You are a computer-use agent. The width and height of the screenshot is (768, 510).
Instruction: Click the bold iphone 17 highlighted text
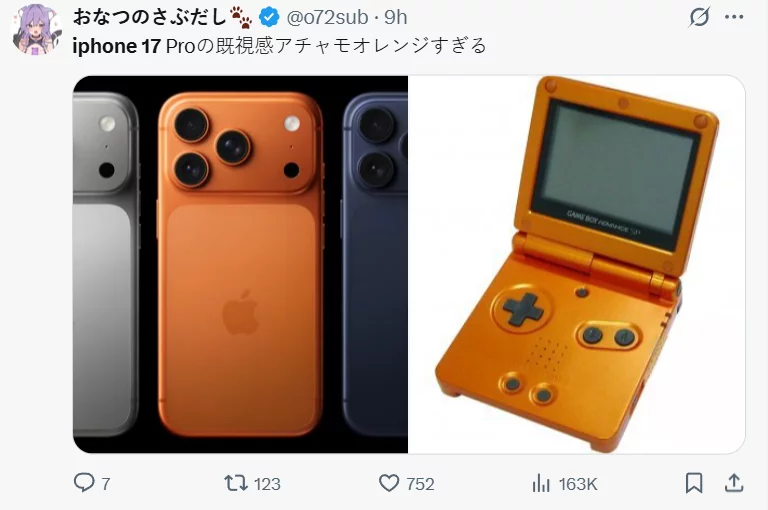tap(117, 46)
